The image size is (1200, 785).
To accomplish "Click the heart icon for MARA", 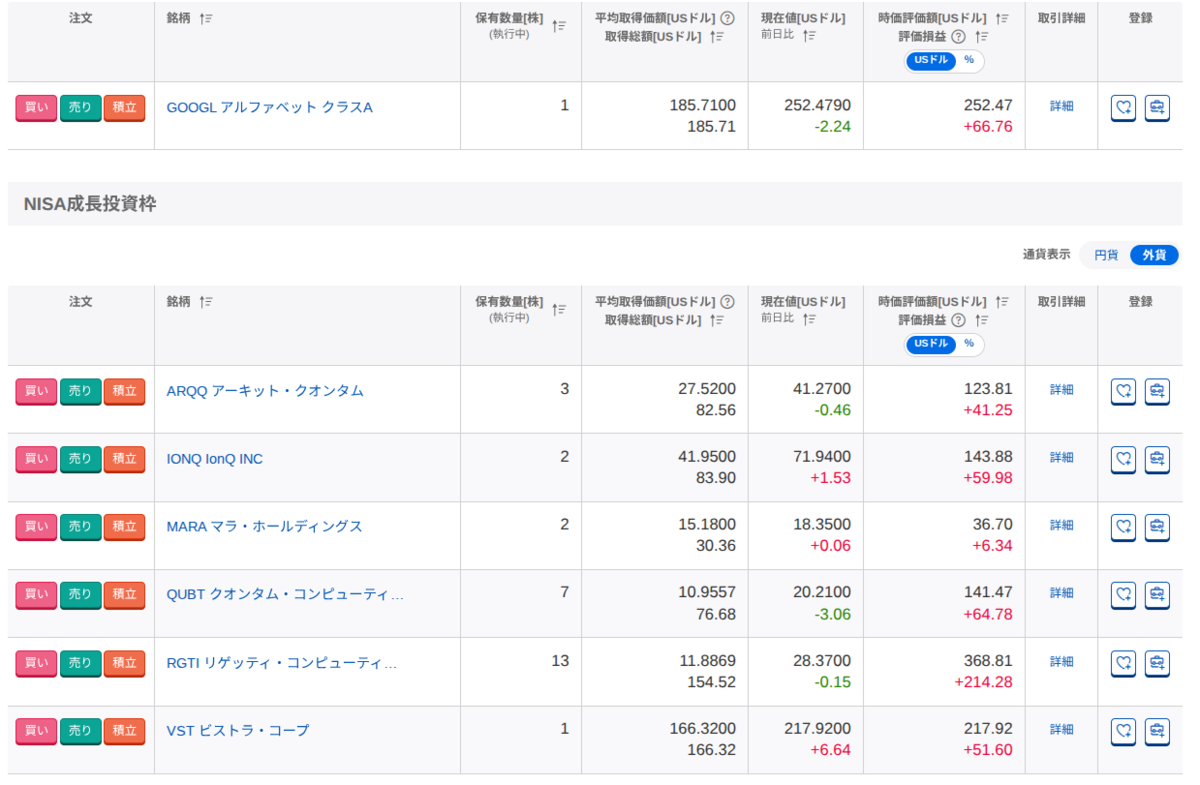I will click(1123, 528).
